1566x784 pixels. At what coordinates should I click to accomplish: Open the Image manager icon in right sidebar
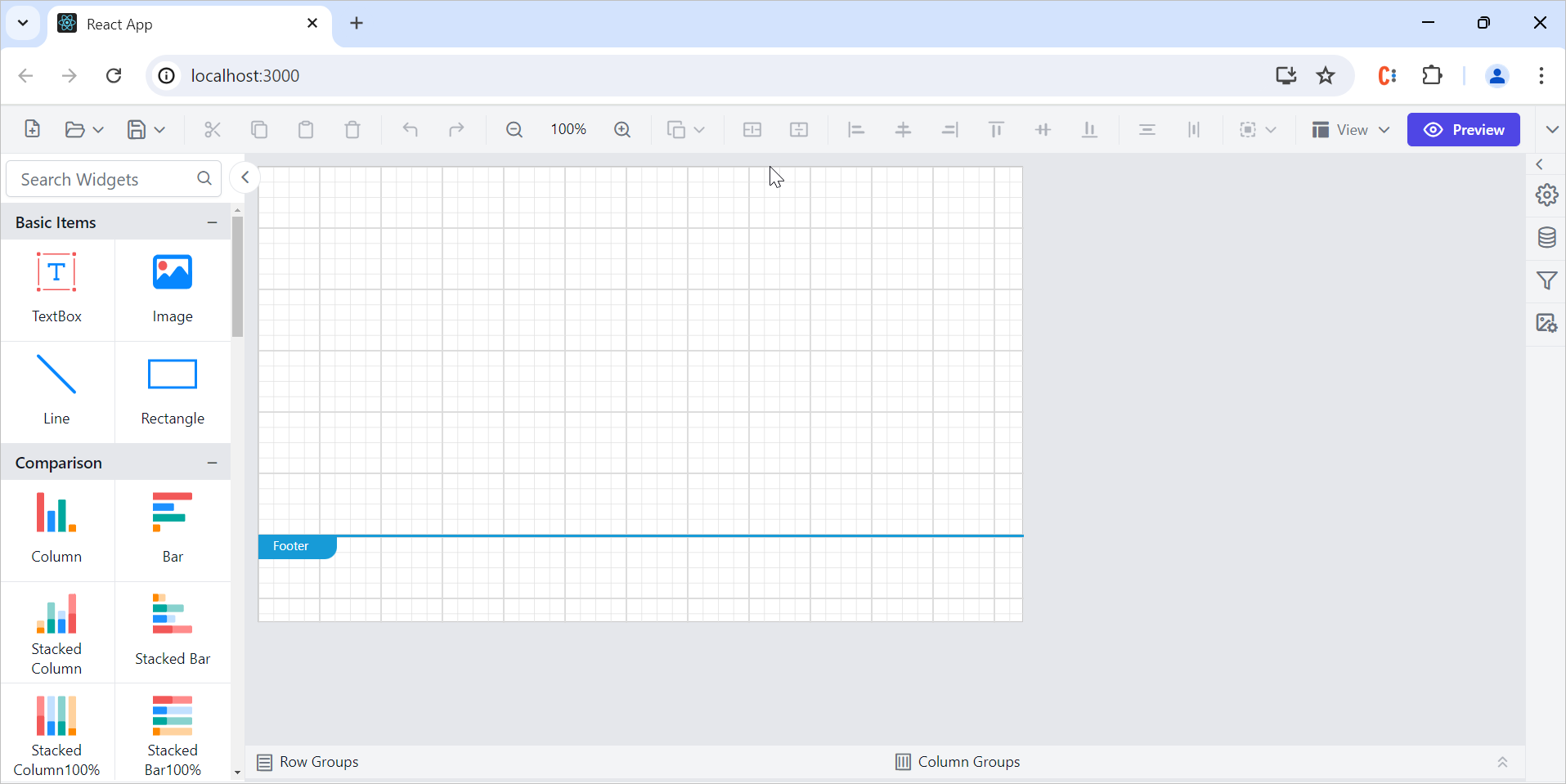[1546, 323]
